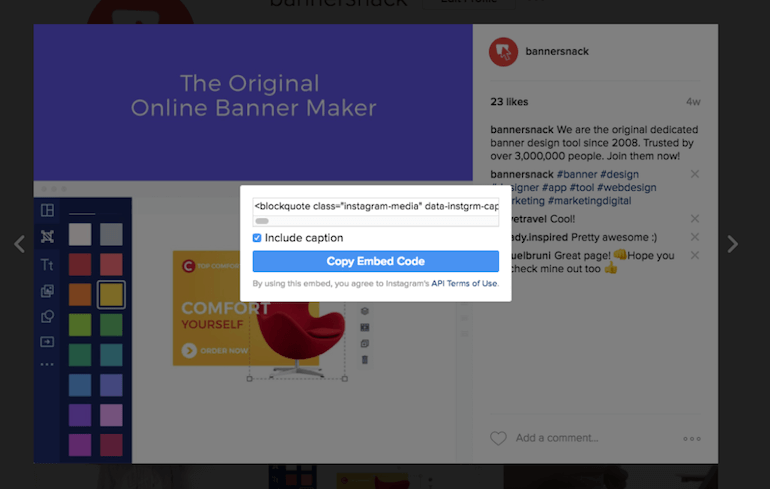Delete the 'Great page!' comment with X

(x=694, y=255)
